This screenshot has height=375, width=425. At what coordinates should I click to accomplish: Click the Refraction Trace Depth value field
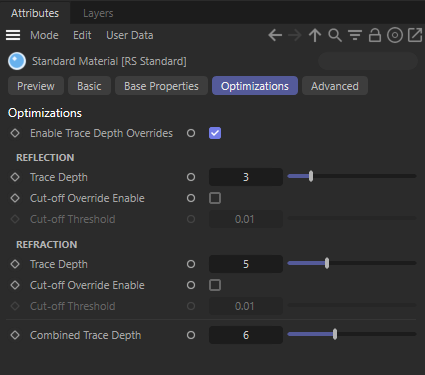coord(246,264)
